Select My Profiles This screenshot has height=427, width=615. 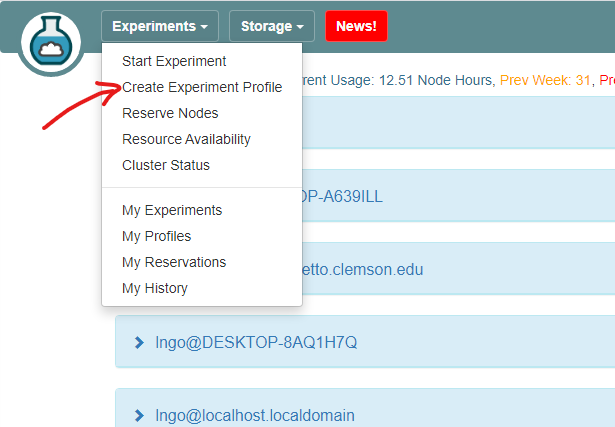click(156, 236)
